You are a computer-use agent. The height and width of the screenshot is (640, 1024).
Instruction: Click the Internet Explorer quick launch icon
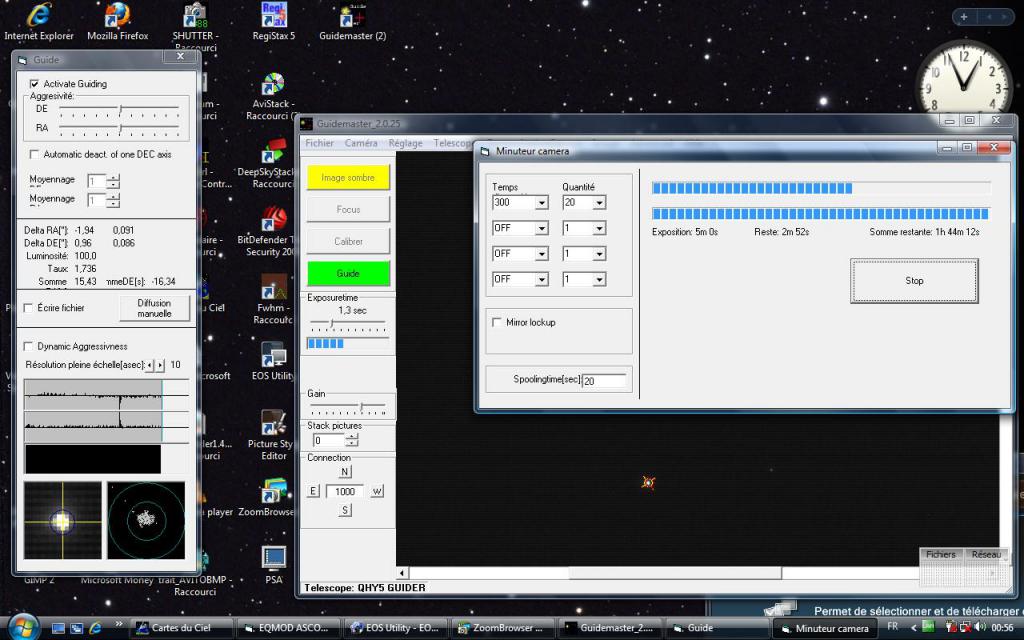tap(95, 628)
